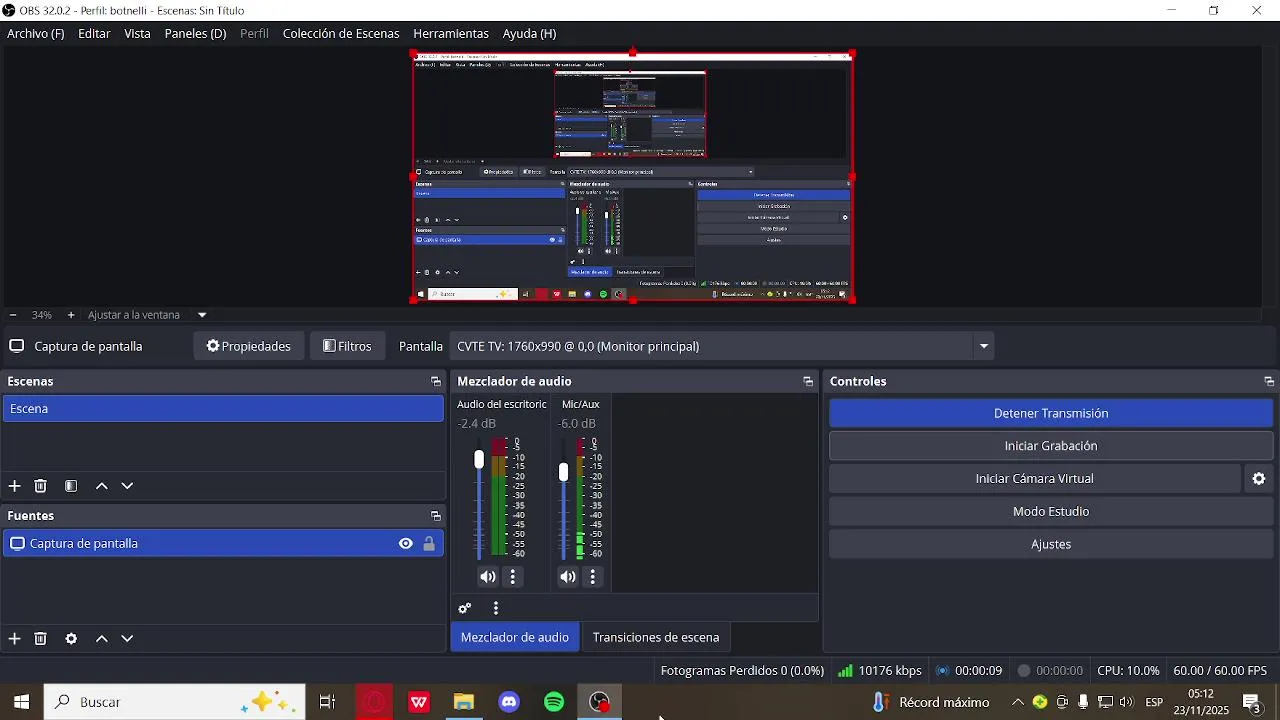Open audio mixer menu three-dot icon
The image size is (1280, 720).
pos(496,608)
